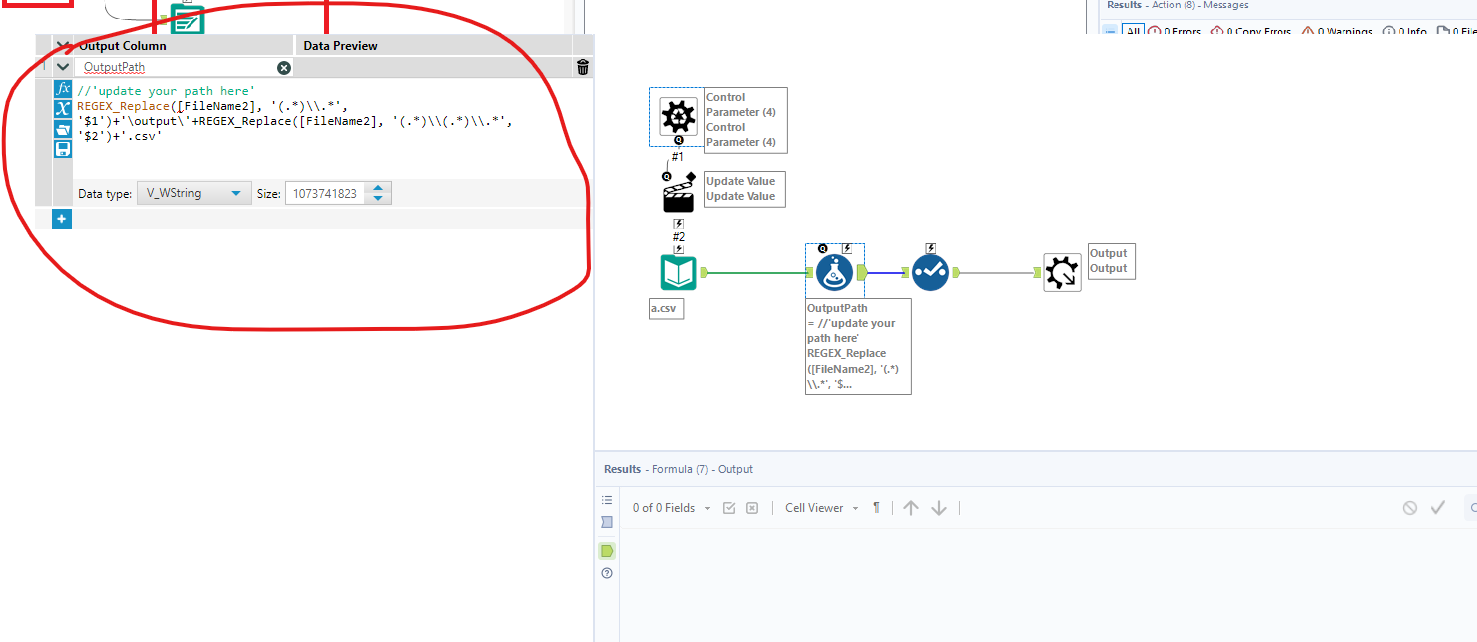
Task: Click the deselect-all fields checkbox in Results toolbar
Action: coord(751,507)
